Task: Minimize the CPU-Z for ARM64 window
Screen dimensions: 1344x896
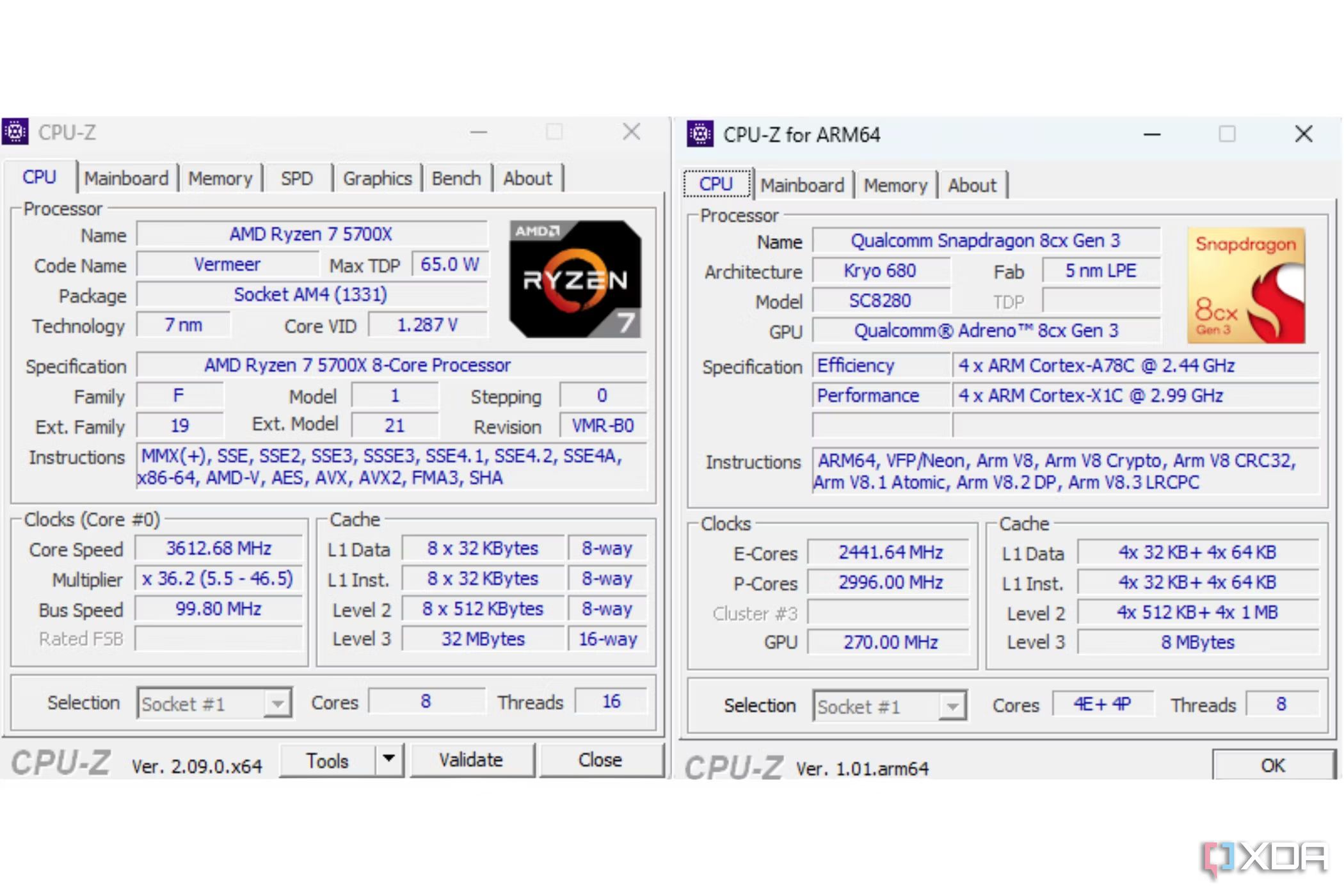Action: 1152,134
